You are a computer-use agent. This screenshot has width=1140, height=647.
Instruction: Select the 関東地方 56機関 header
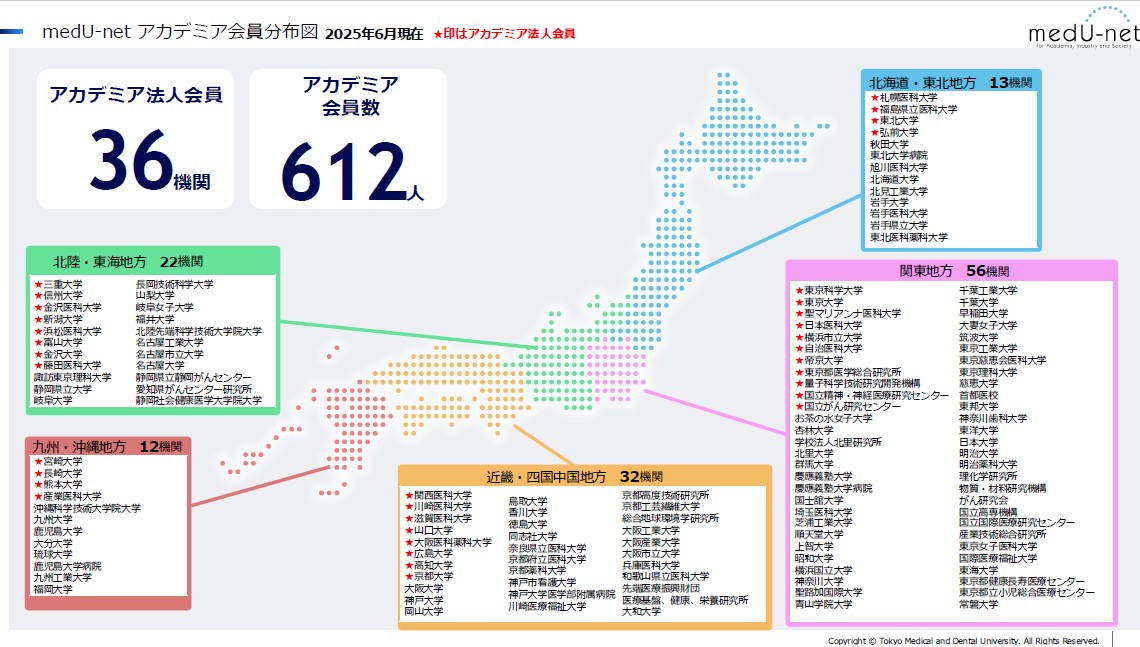pos(953,271)
